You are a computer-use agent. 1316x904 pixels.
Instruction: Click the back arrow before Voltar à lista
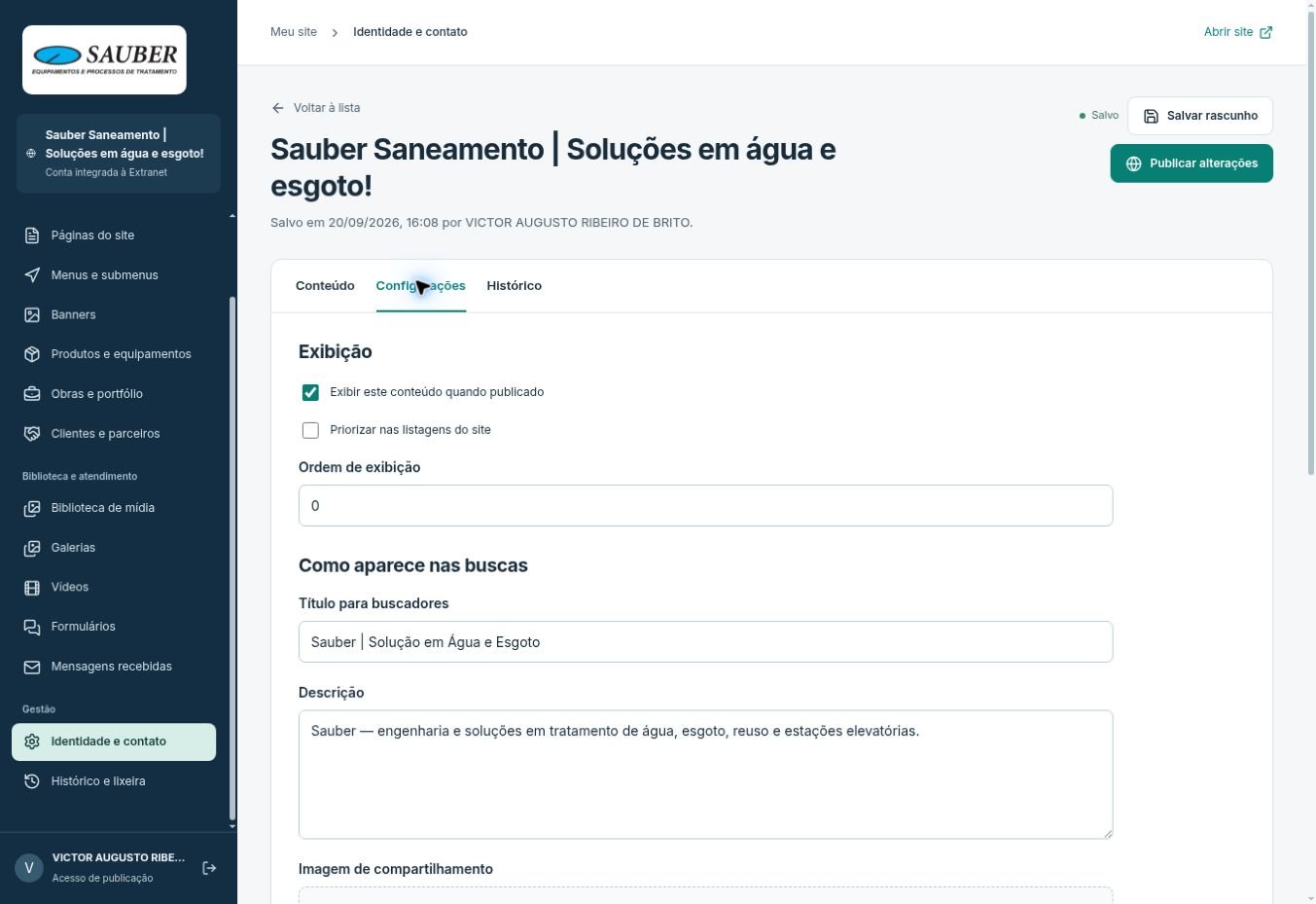[x=278, y=108]
